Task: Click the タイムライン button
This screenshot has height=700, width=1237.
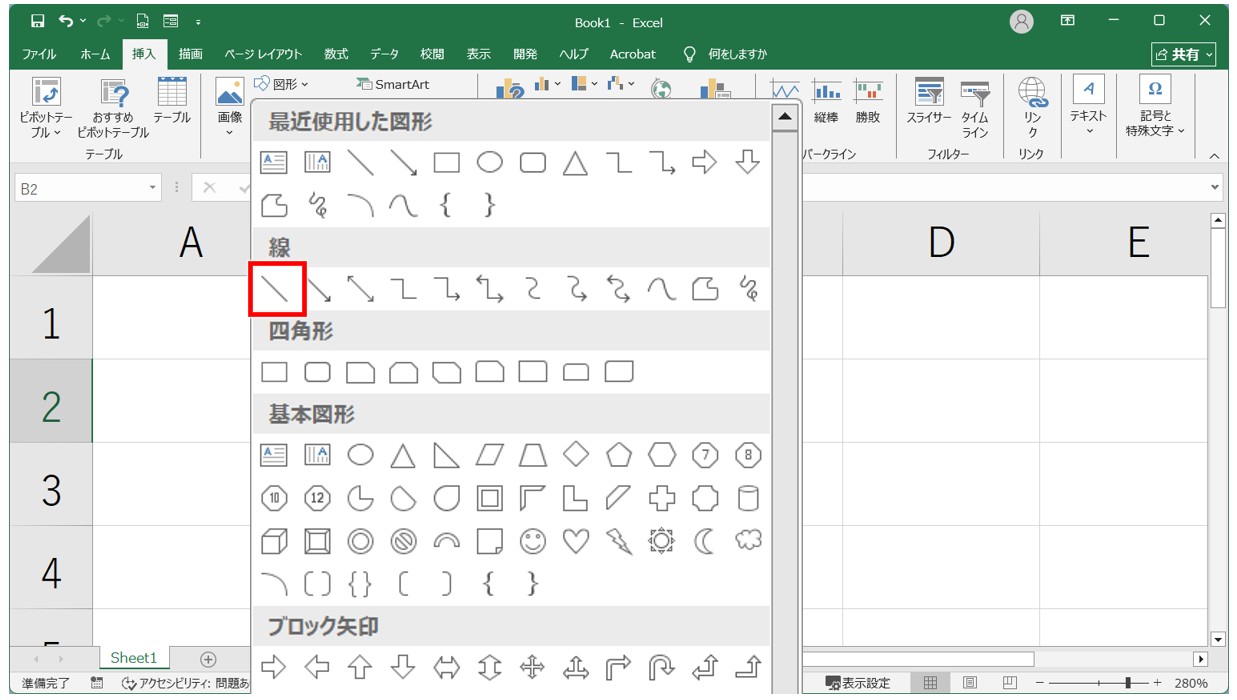Action: pos(975,108)
